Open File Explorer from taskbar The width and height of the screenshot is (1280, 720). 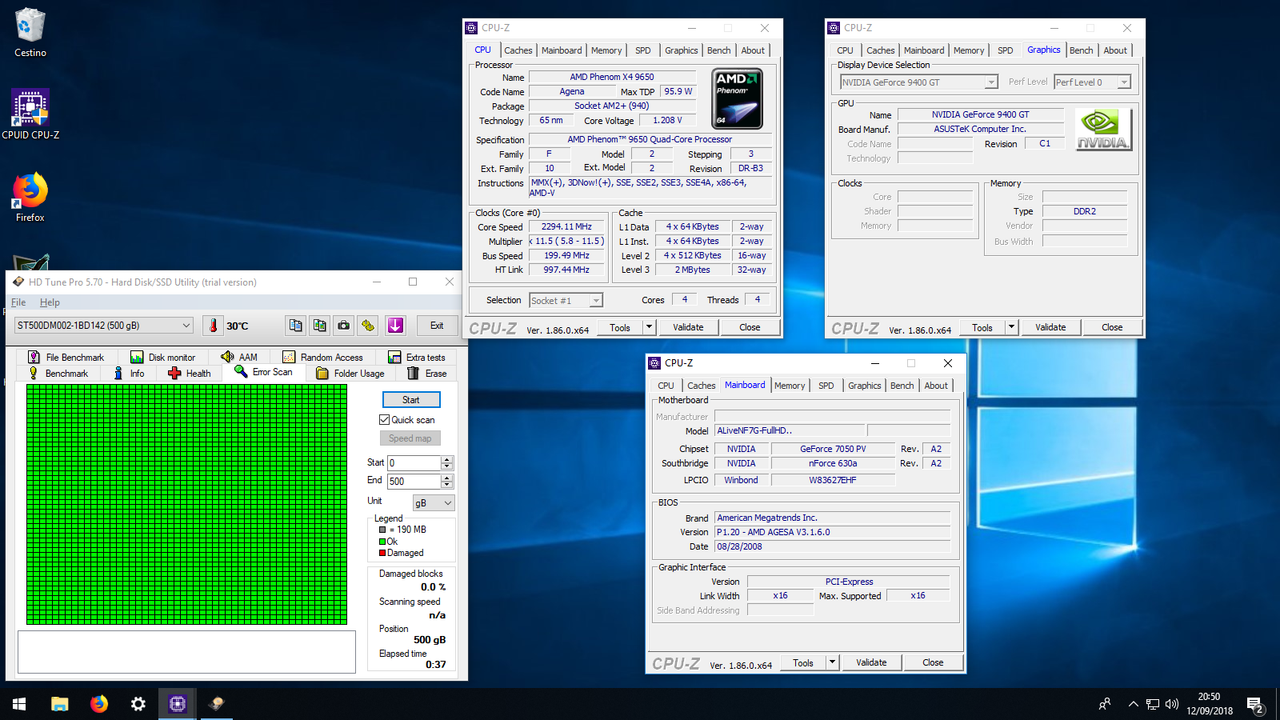click(59, 704)
